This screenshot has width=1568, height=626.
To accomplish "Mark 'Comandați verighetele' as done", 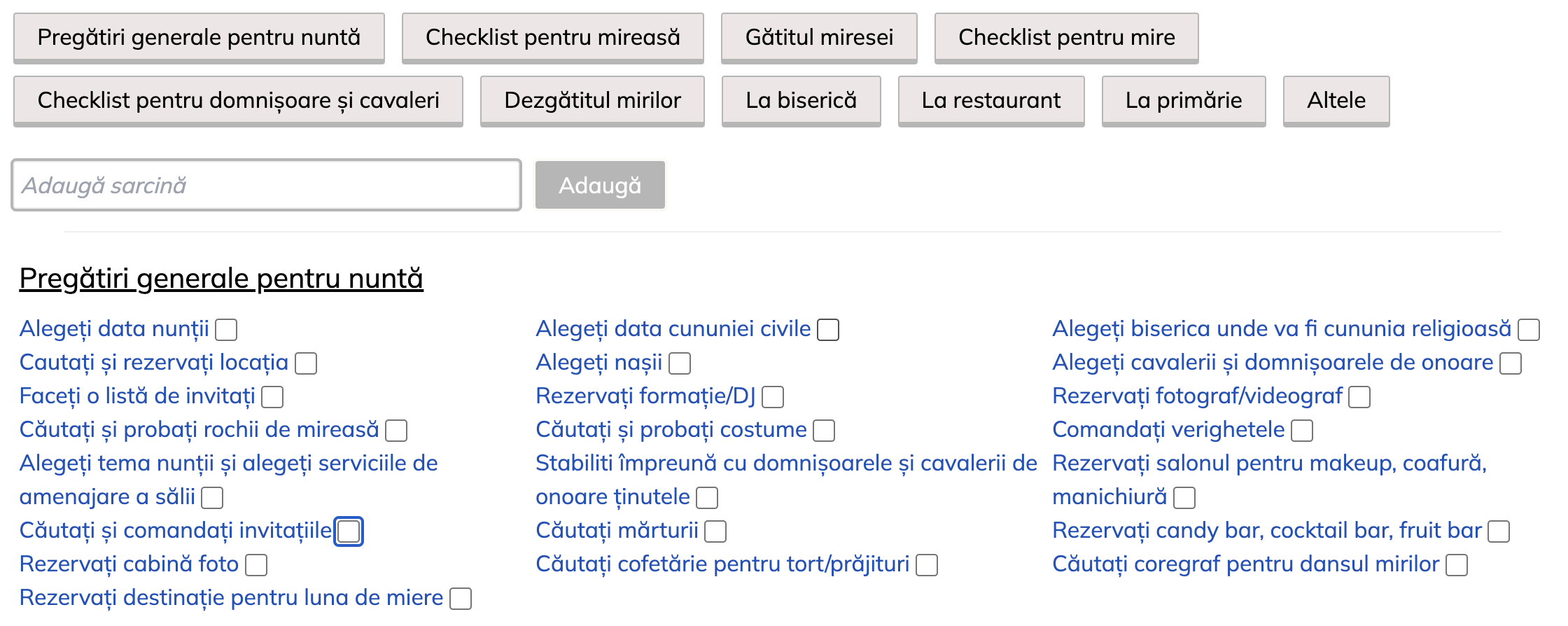I will (x=1302, y=431).
